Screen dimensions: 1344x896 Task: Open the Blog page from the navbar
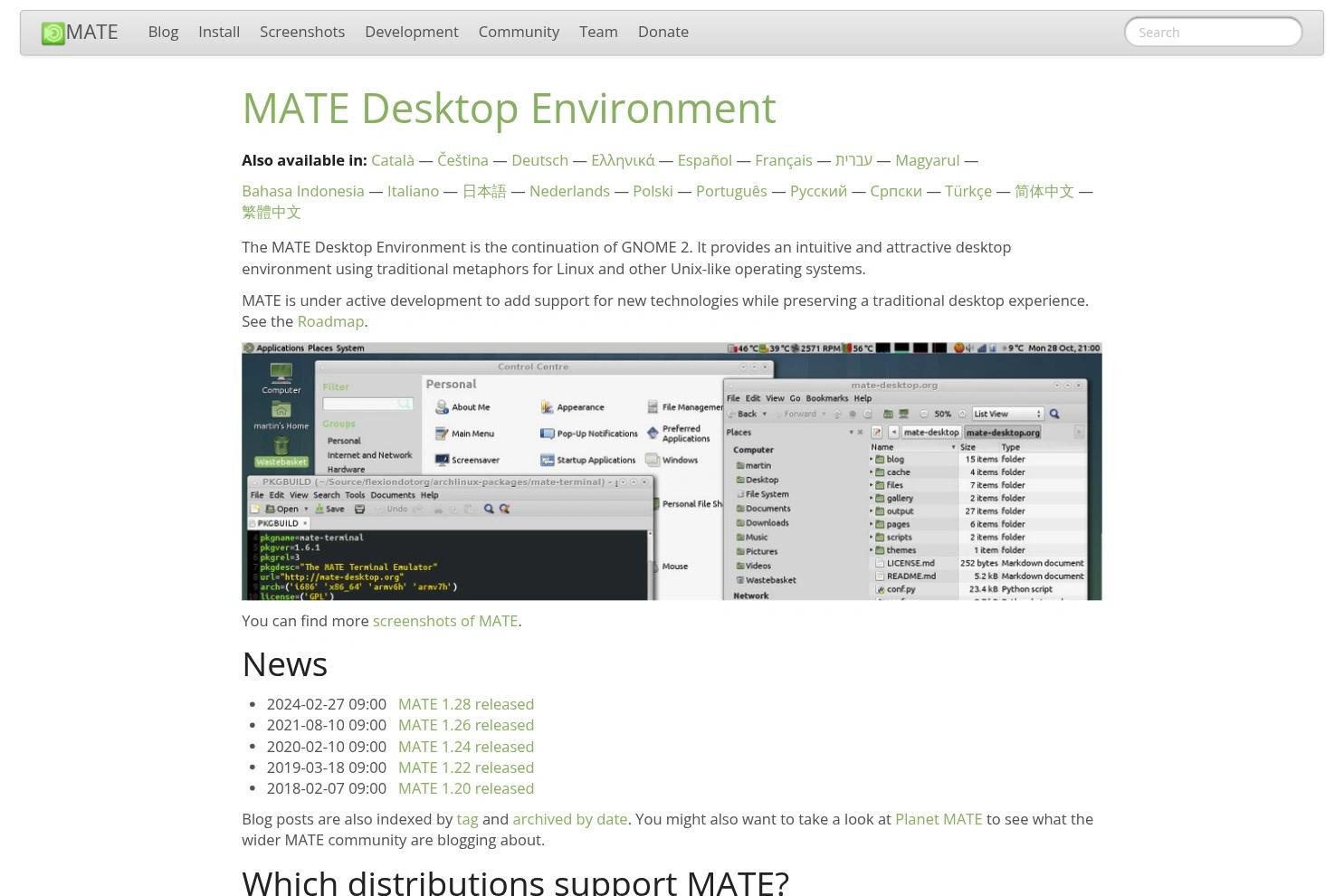coord(163,32)
